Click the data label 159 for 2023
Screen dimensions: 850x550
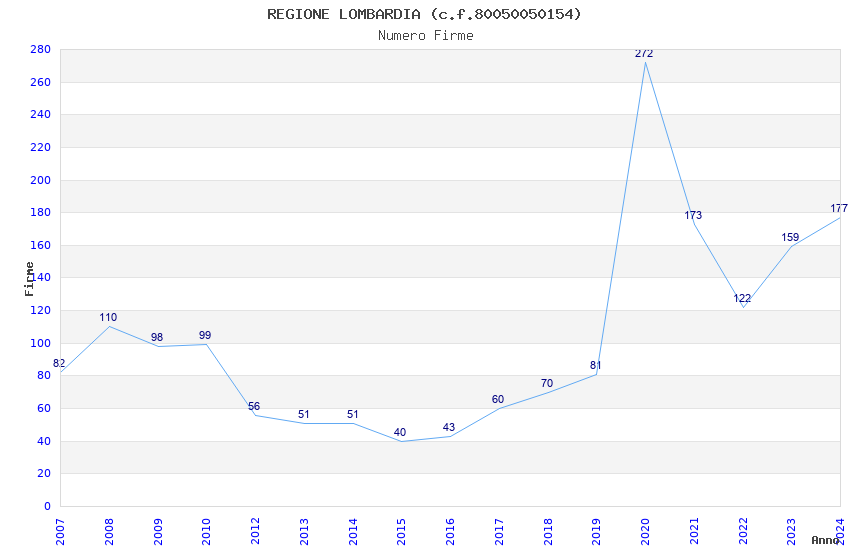point(790,237)
